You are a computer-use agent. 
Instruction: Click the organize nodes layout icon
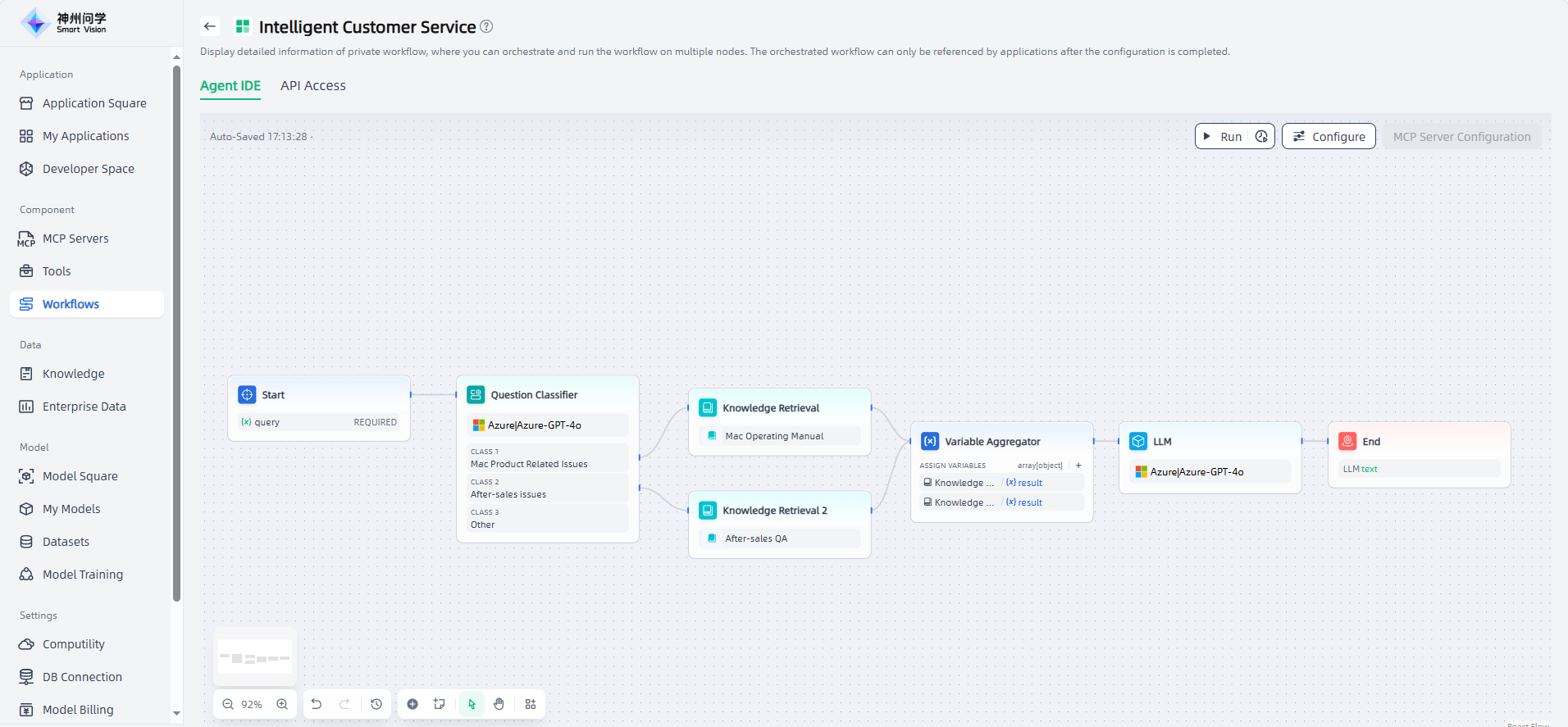[531, 704]
